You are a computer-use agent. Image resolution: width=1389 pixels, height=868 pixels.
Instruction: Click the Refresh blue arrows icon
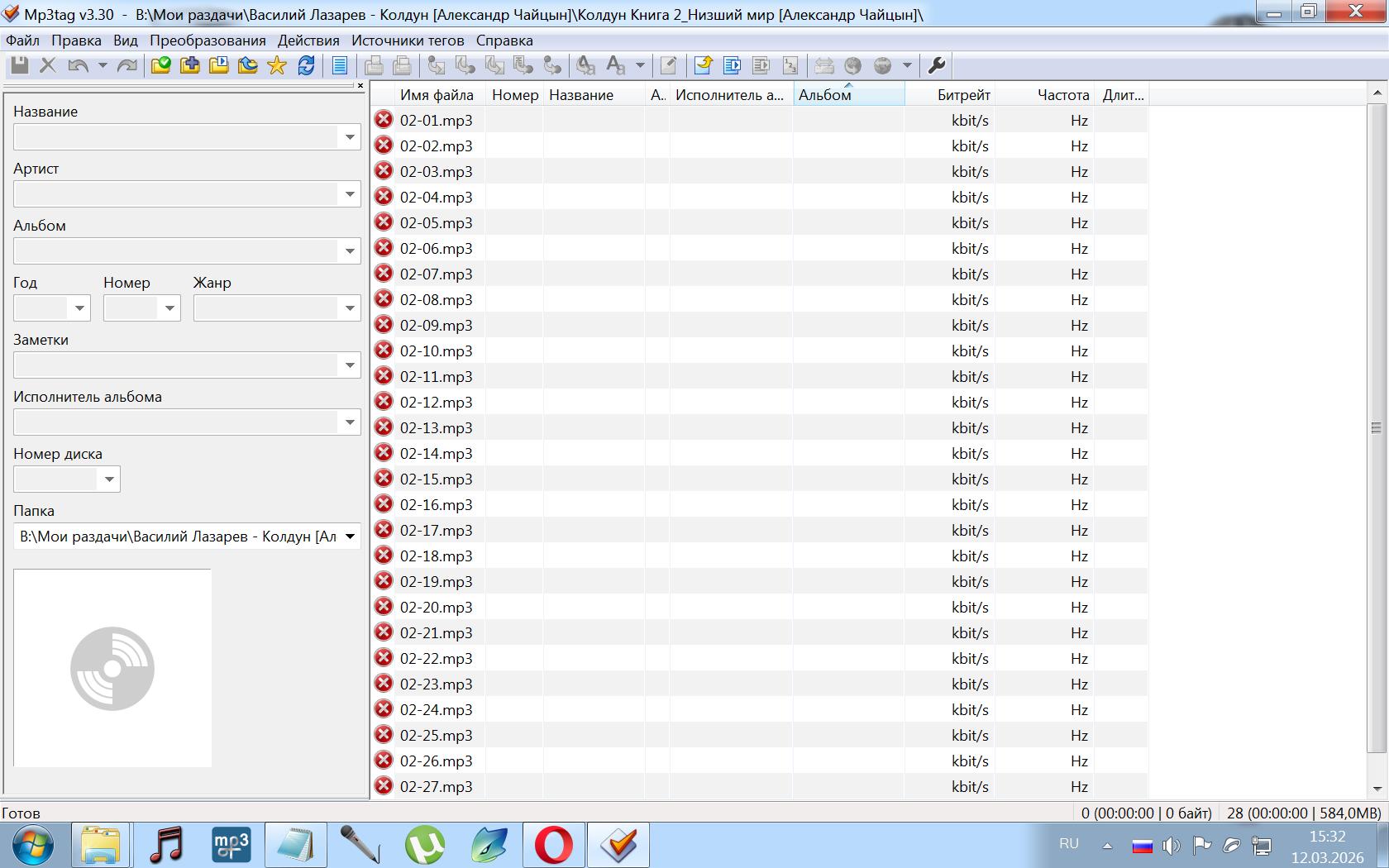(x=306, y=65)
